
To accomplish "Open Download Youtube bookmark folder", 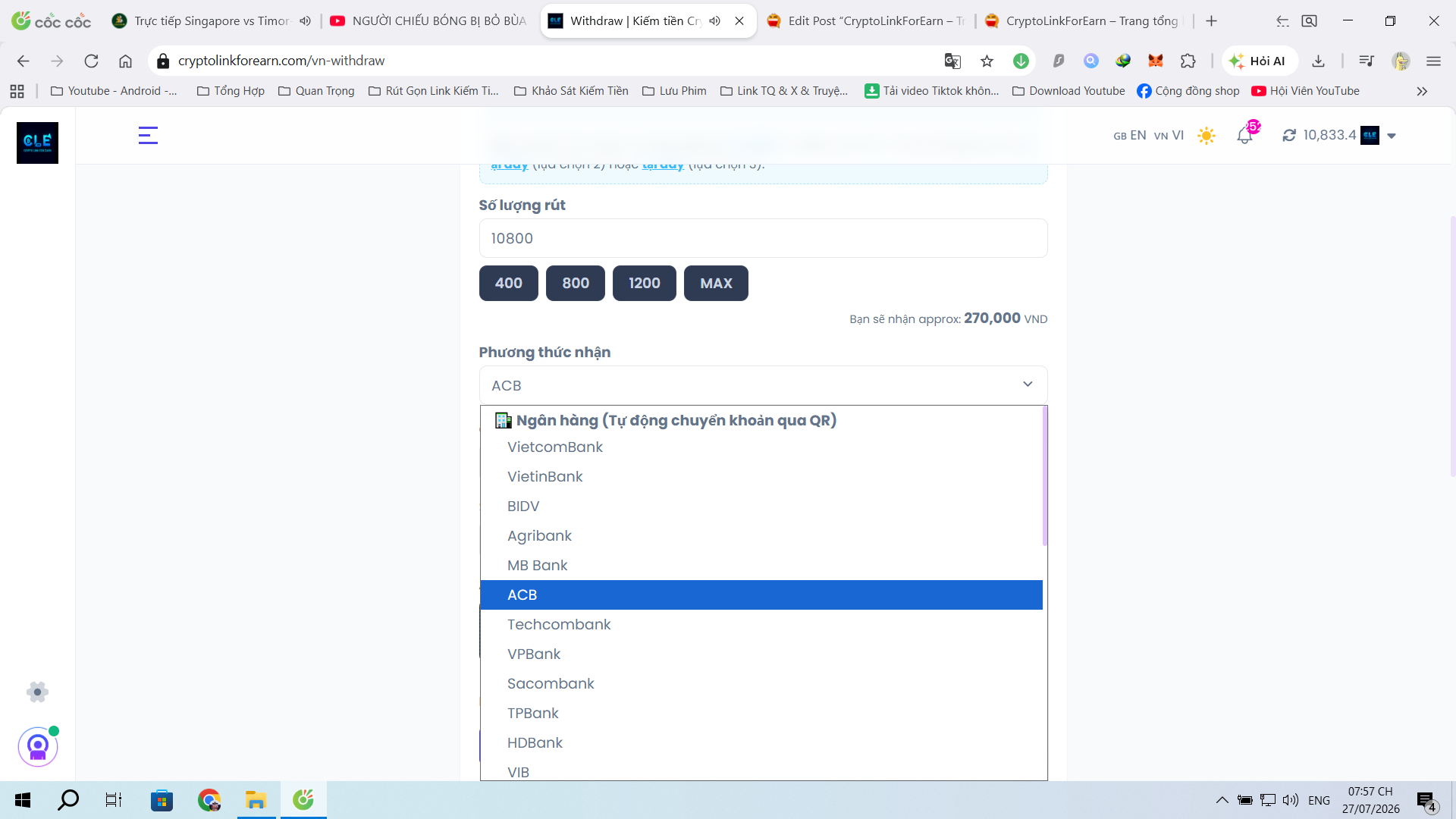I will tap(1068, 91).
